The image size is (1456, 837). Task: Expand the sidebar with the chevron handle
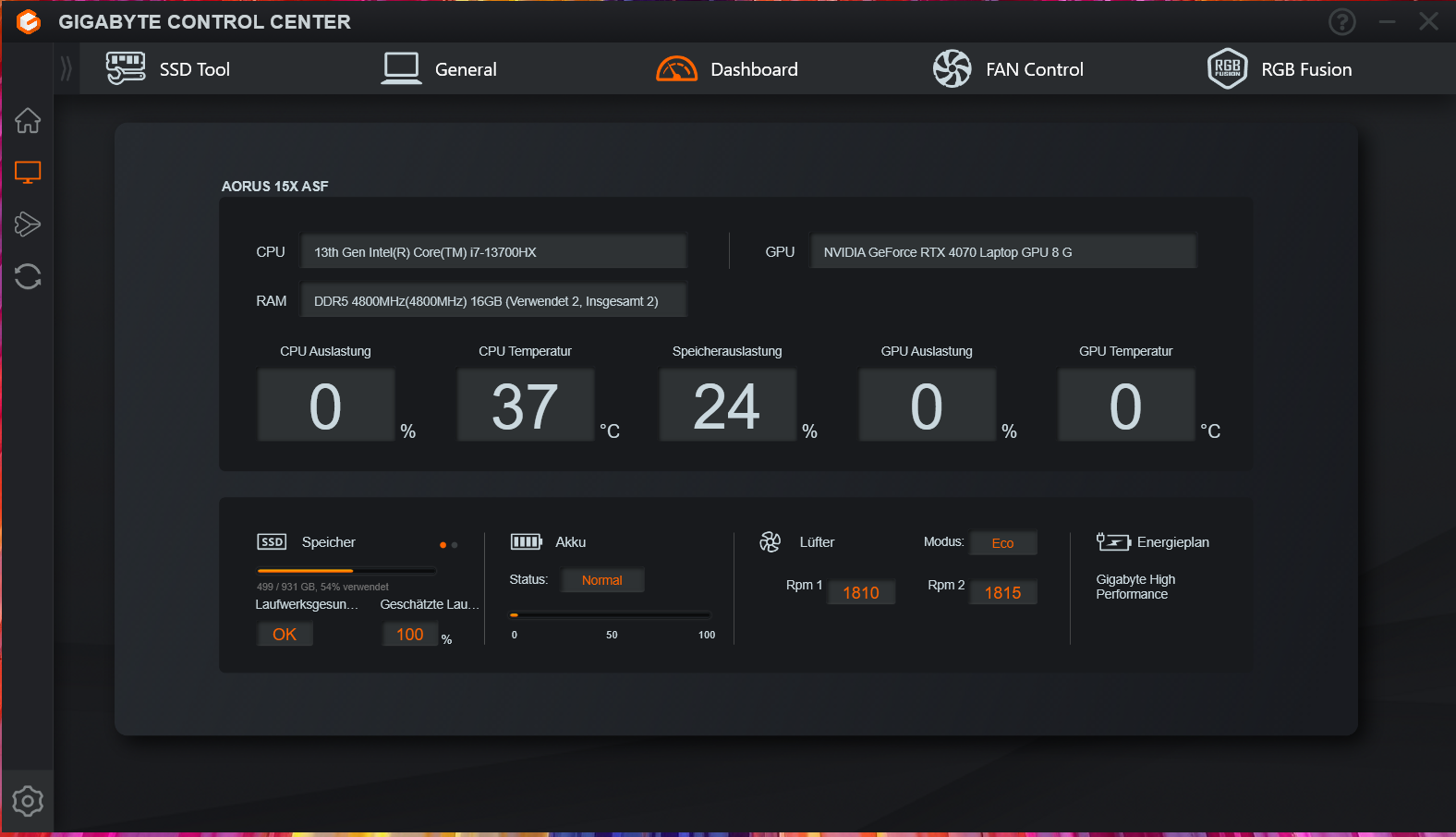click(x=66, y=68)
